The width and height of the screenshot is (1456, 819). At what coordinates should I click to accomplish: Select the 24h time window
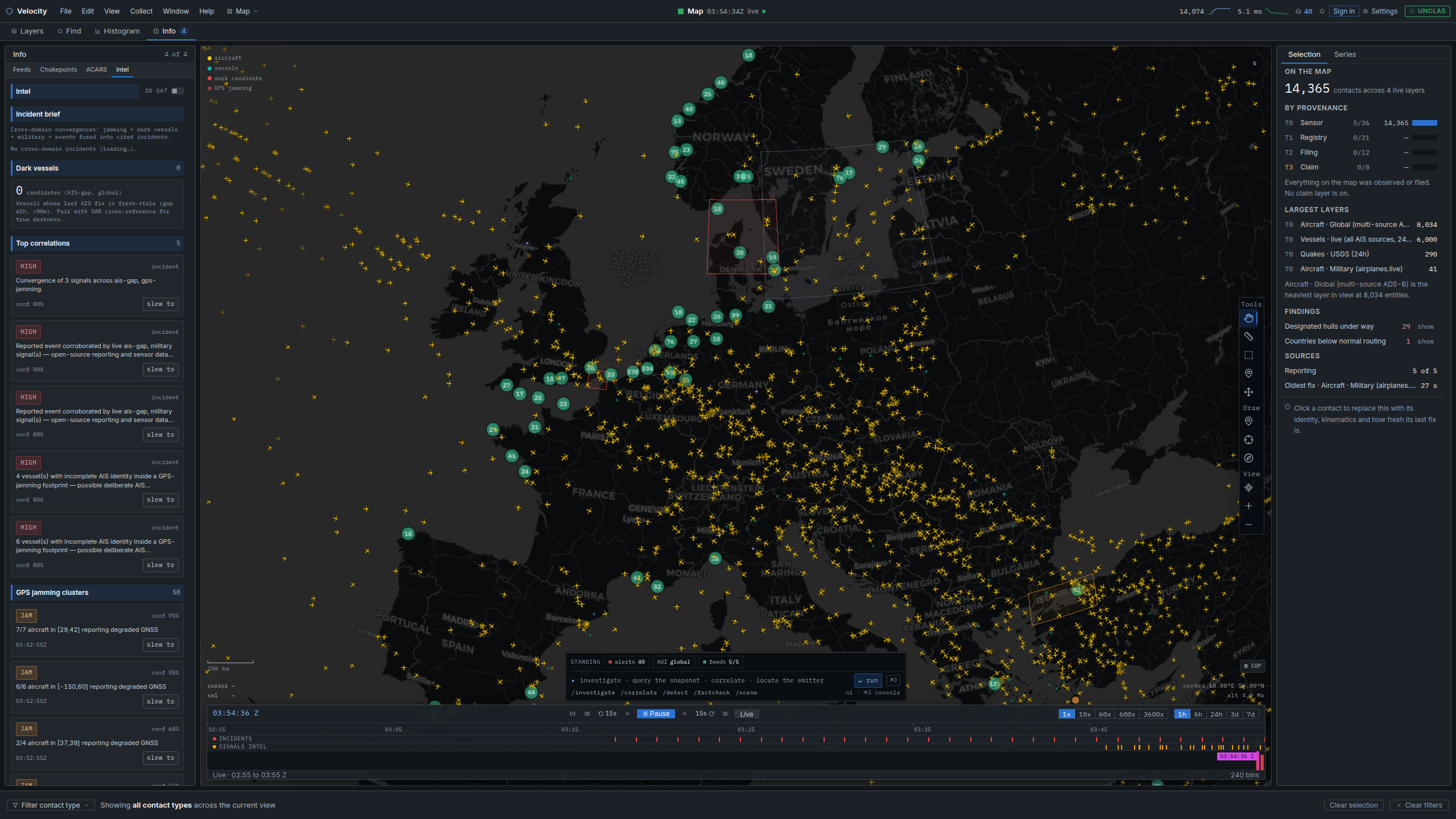[x=1216, y=714]
